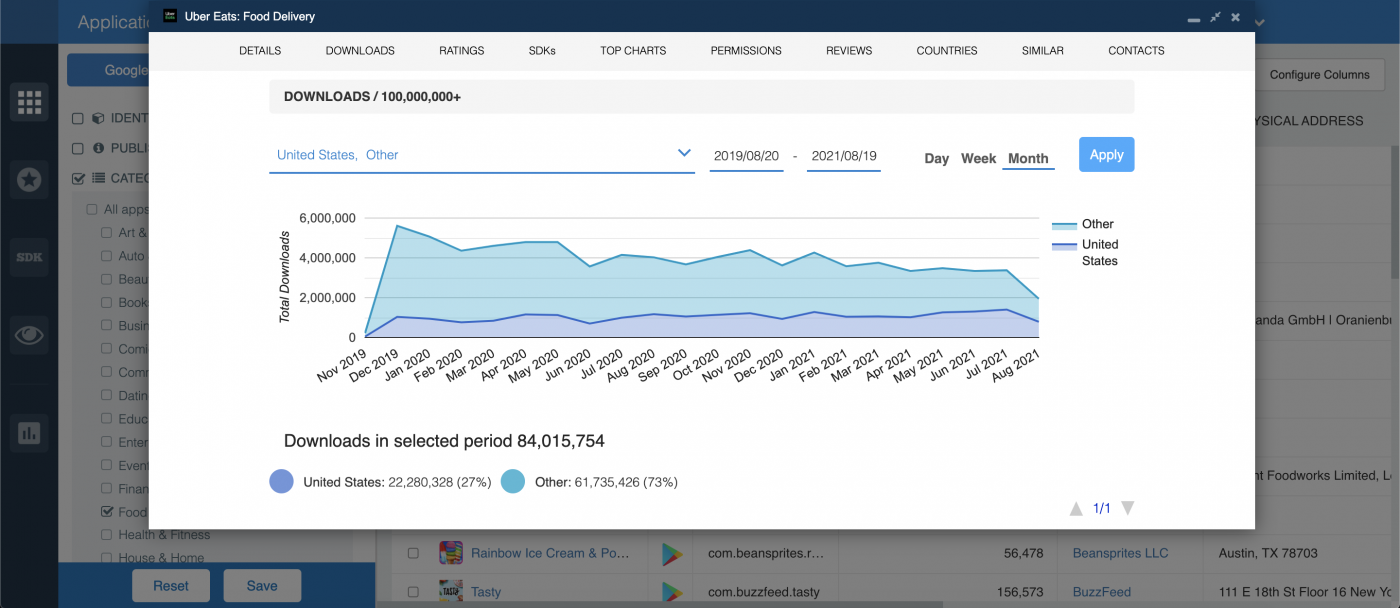Click the com.buzzfeed.tasty package cell
Viewport: 1400px width, 608px height.
pyautogui.click(x=765, y=592)
